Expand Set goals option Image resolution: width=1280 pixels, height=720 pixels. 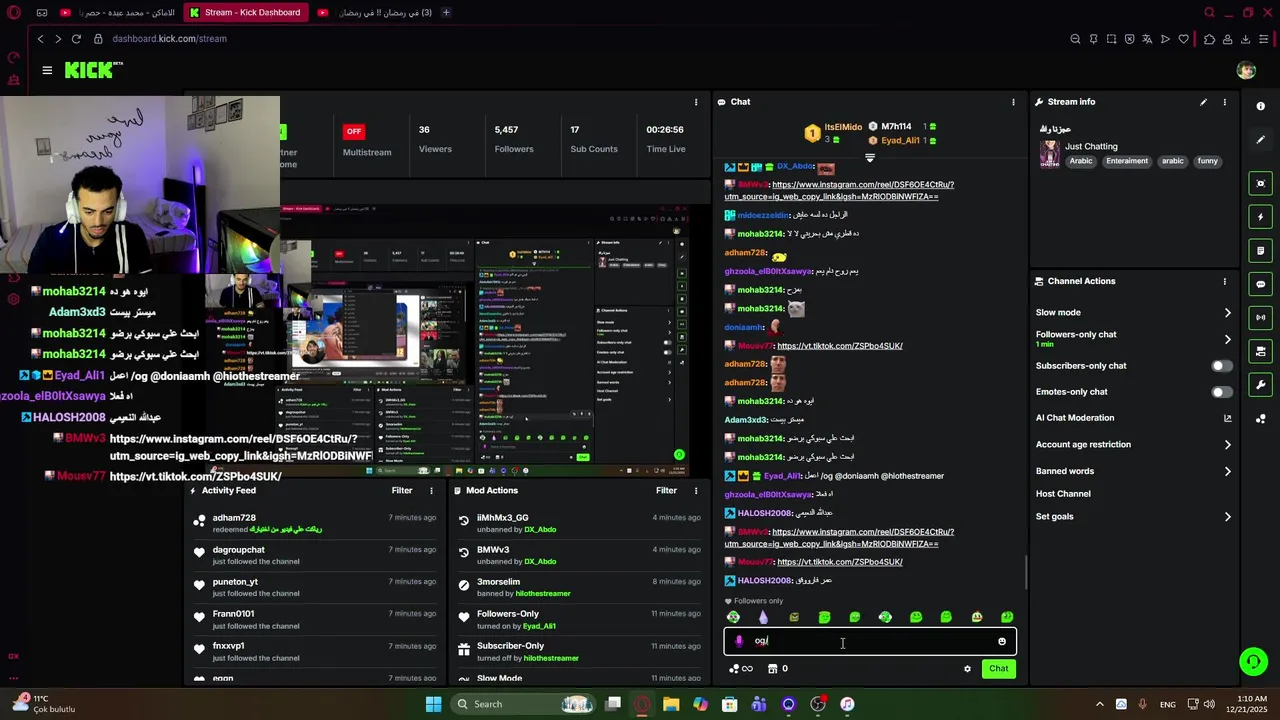click(1133, 517)
